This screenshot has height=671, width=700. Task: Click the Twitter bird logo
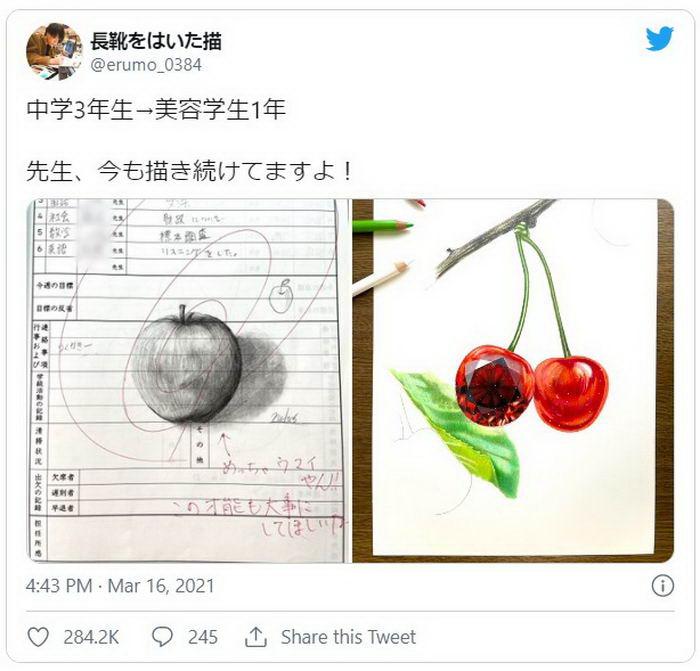pyautogui.click(x=659, y=38)
